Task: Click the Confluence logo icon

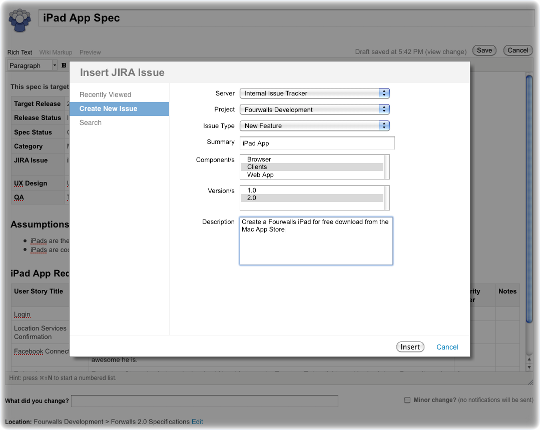Action: (x=20, y=20)
